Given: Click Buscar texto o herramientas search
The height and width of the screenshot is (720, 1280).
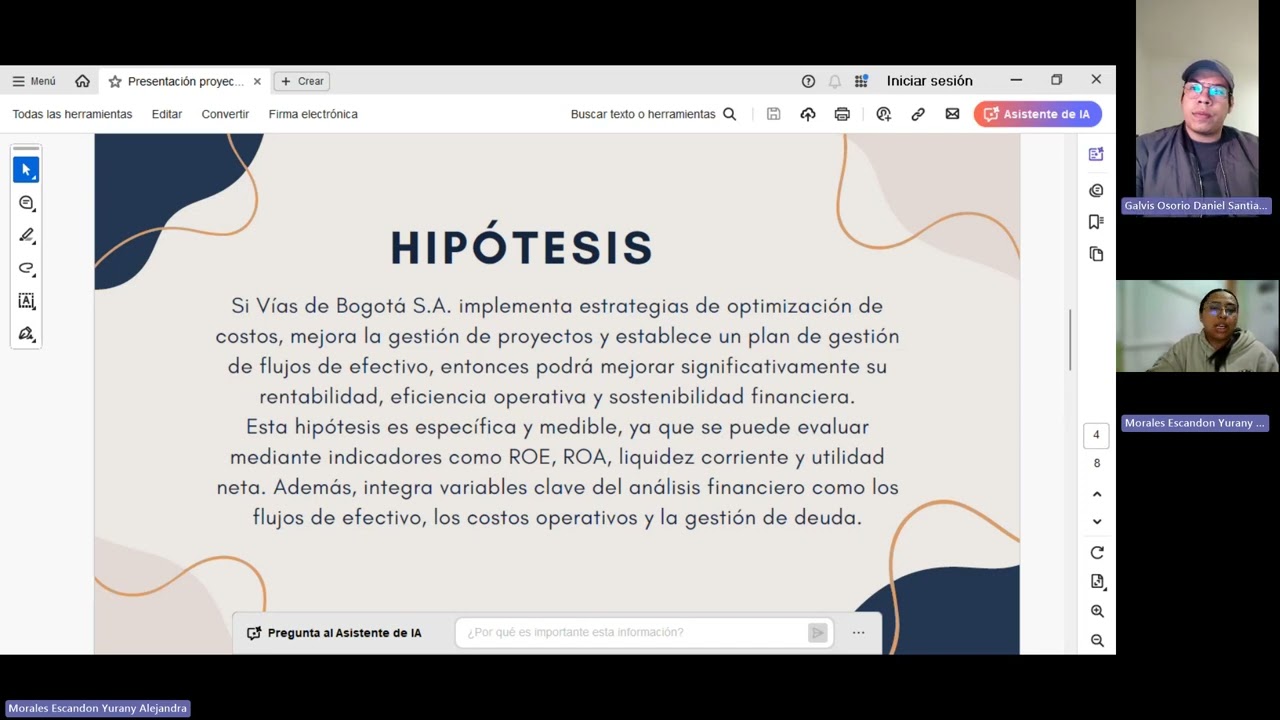Looking at the screenshot, I should [653, 114].
